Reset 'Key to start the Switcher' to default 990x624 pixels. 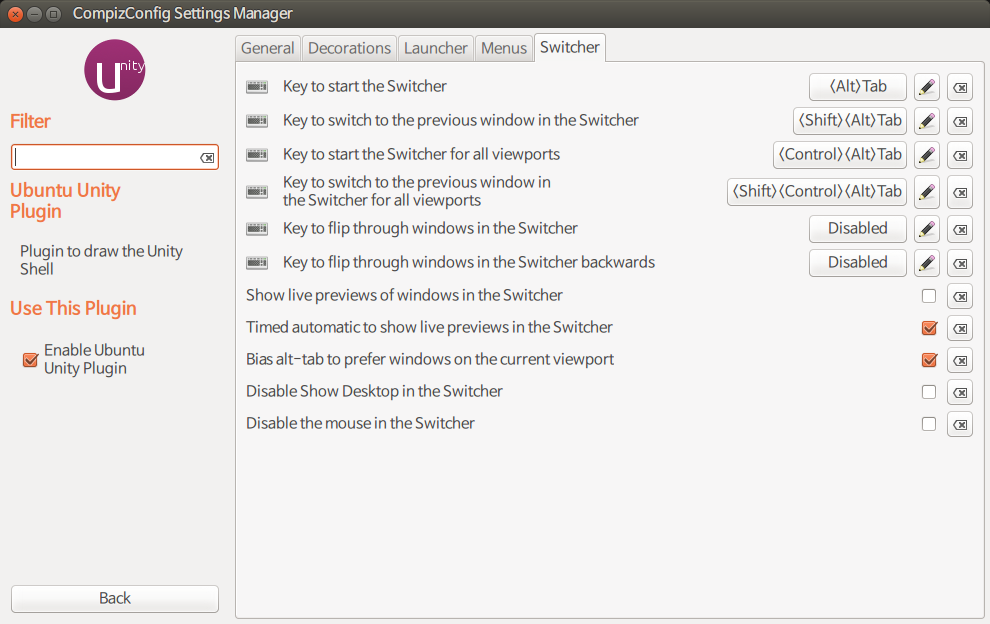[x=960, y=87]
